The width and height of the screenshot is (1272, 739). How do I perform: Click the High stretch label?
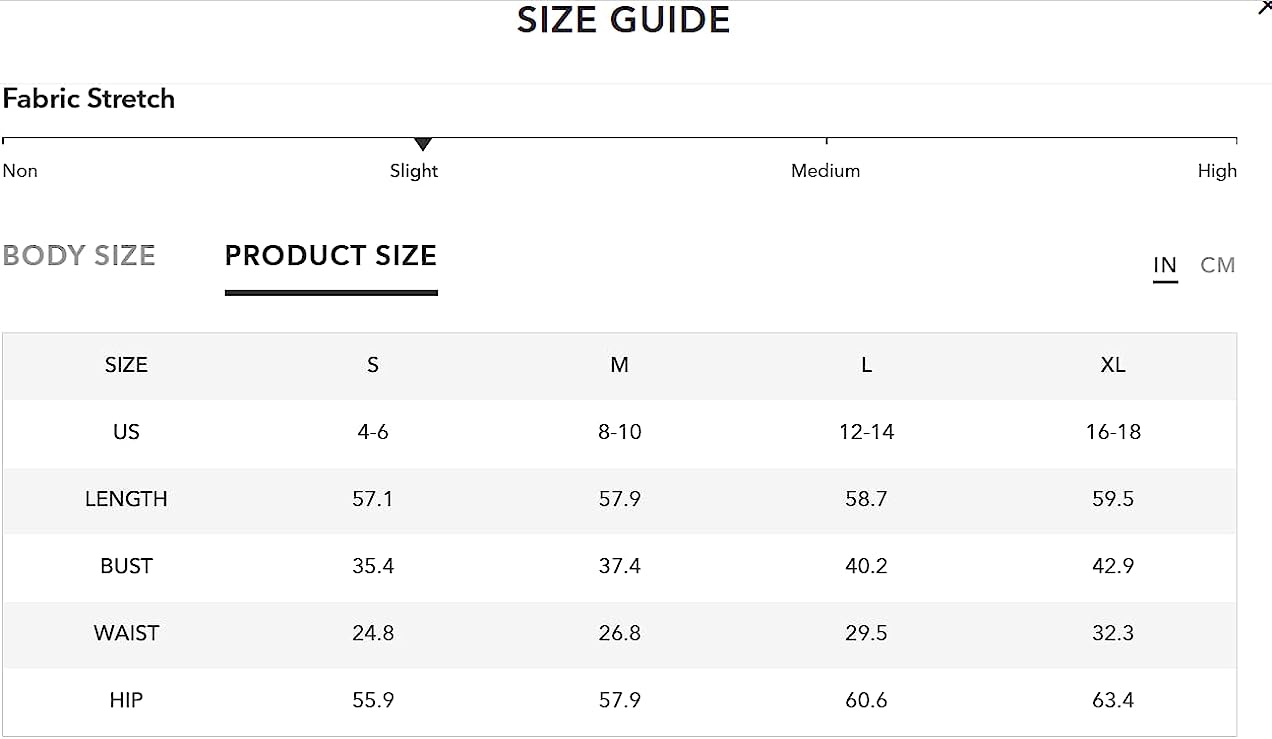pyautogui.click(x=1217, y=171)
